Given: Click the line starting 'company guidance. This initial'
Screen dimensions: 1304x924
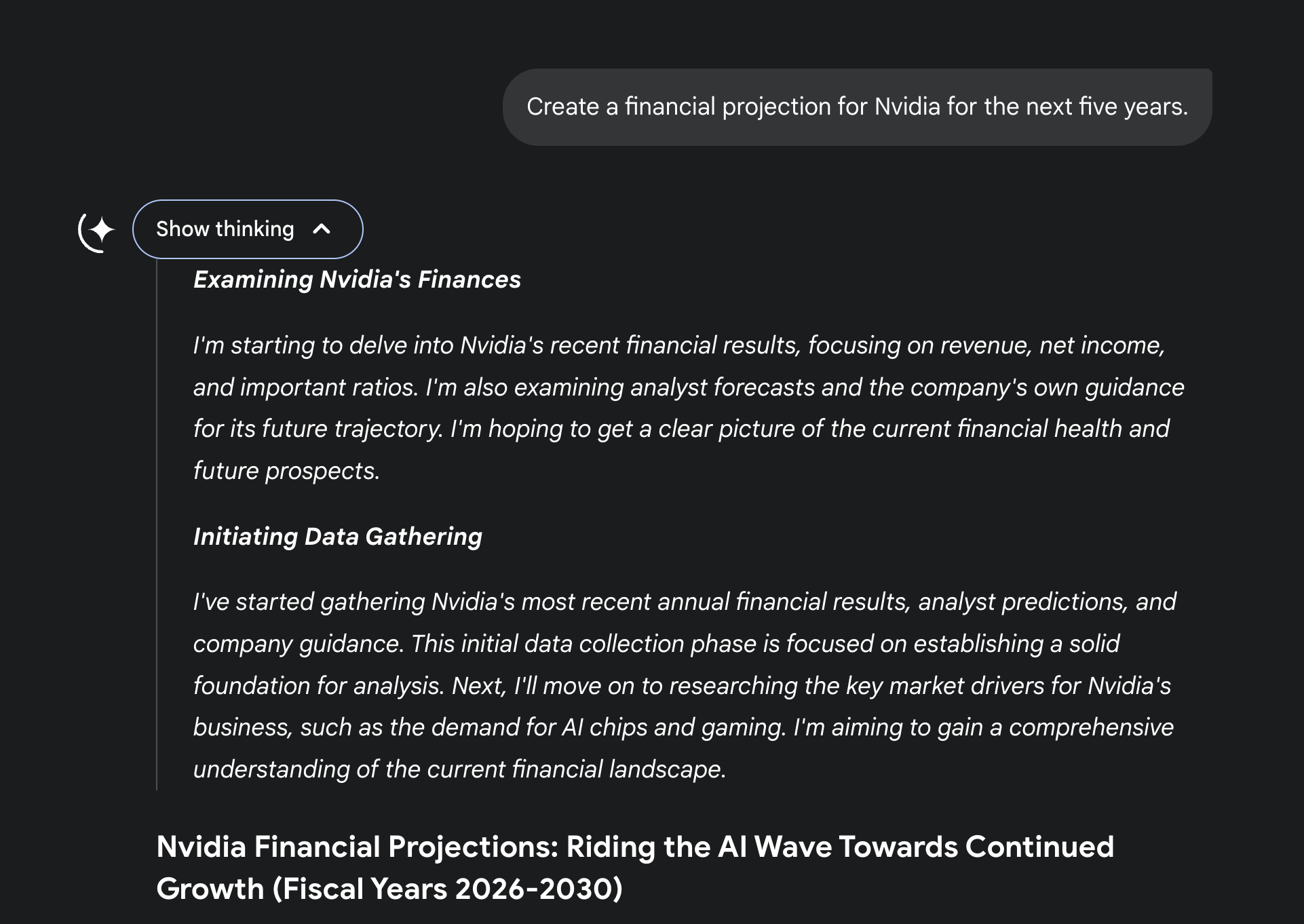Looking at the screenshot, I should [x=656, y=644].
